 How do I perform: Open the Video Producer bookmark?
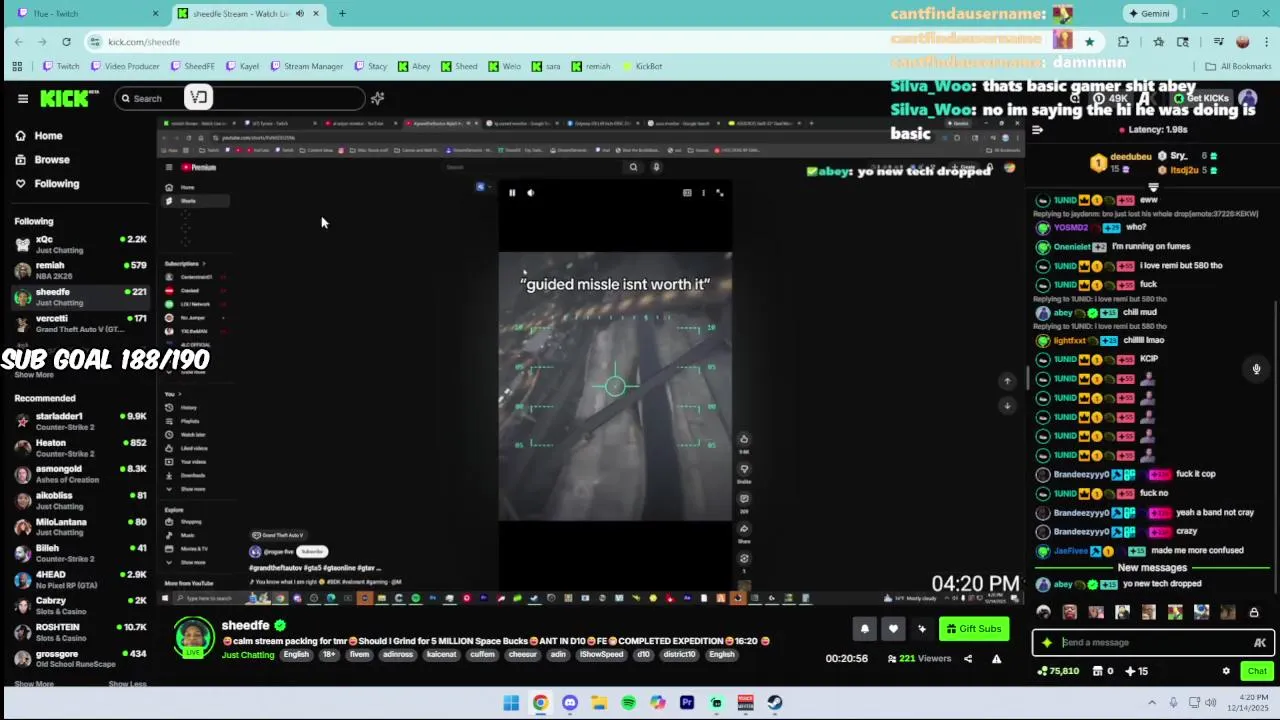pyautogui.click(x=125, y=66)
